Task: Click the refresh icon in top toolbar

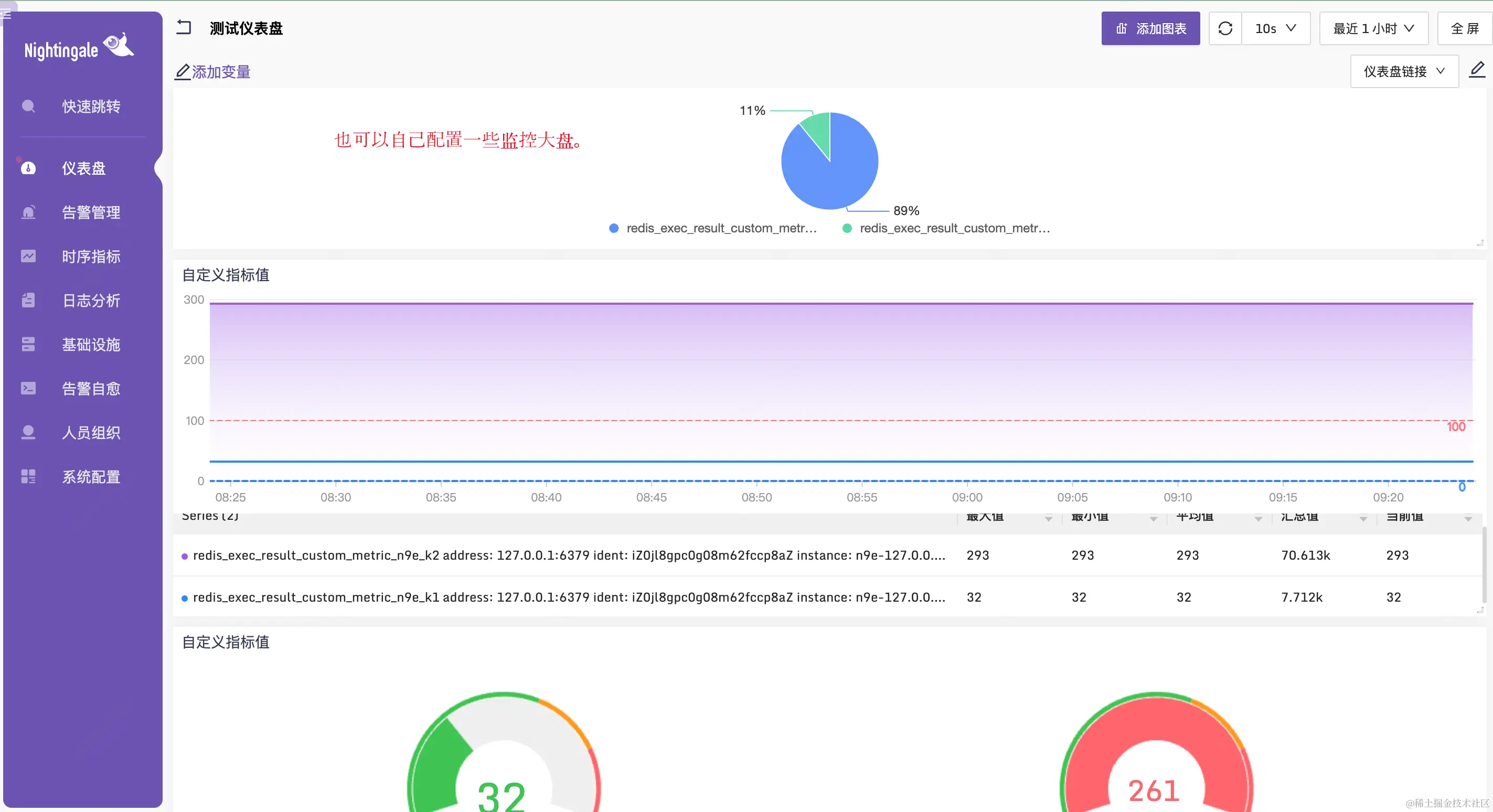Action: point(1224,28)
